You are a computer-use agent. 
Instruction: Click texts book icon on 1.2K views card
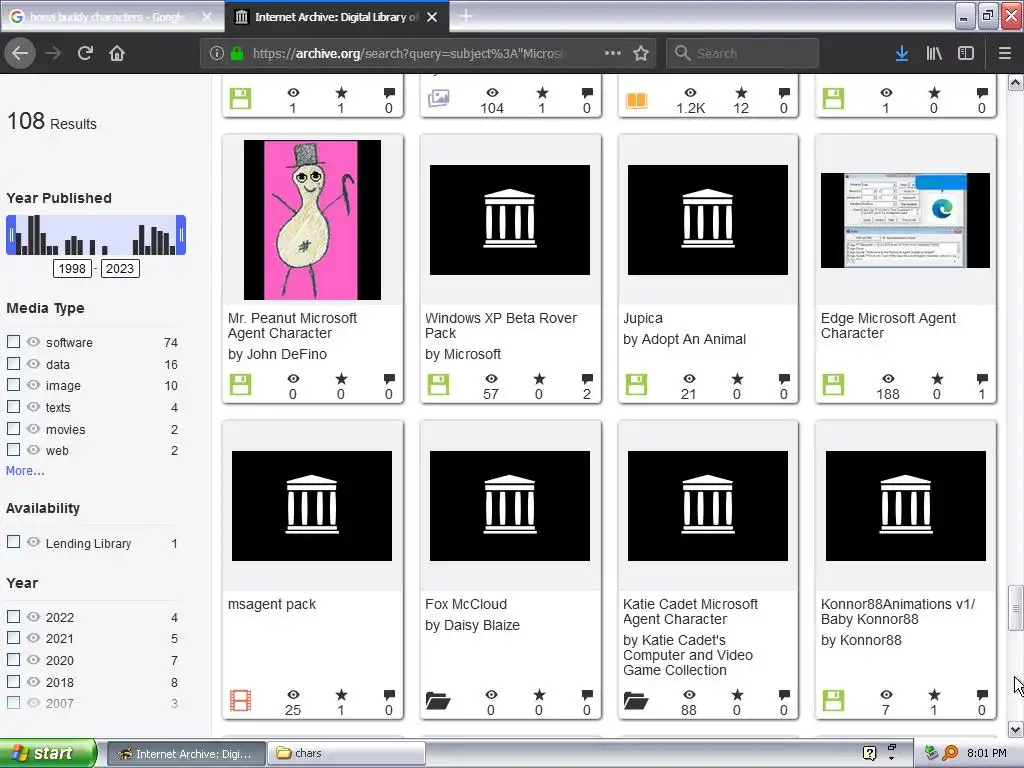(x=637, y=99)
